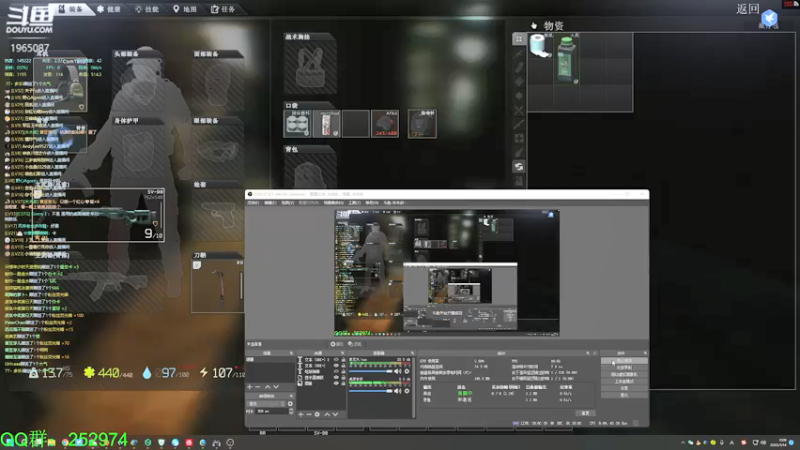Click the transition duration spinner arrows
Image resolution: width=800 pixels, height=450 pixels.
point(291,411)
